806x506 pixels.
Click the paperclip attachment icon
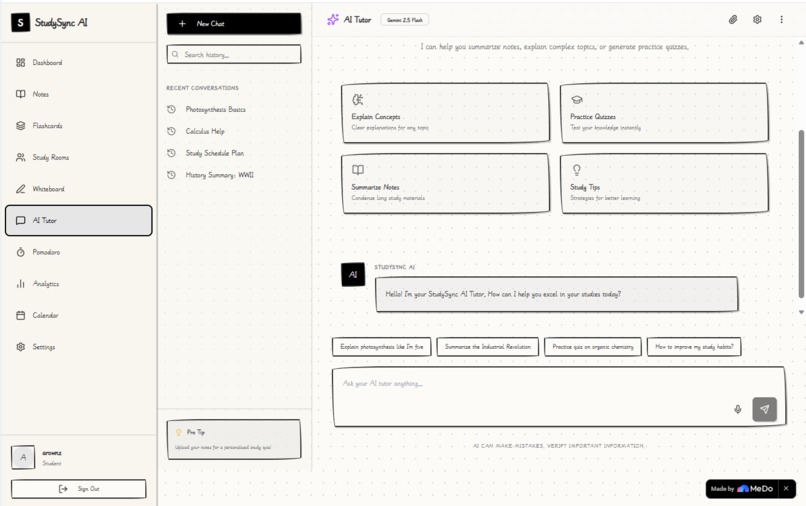733,20
